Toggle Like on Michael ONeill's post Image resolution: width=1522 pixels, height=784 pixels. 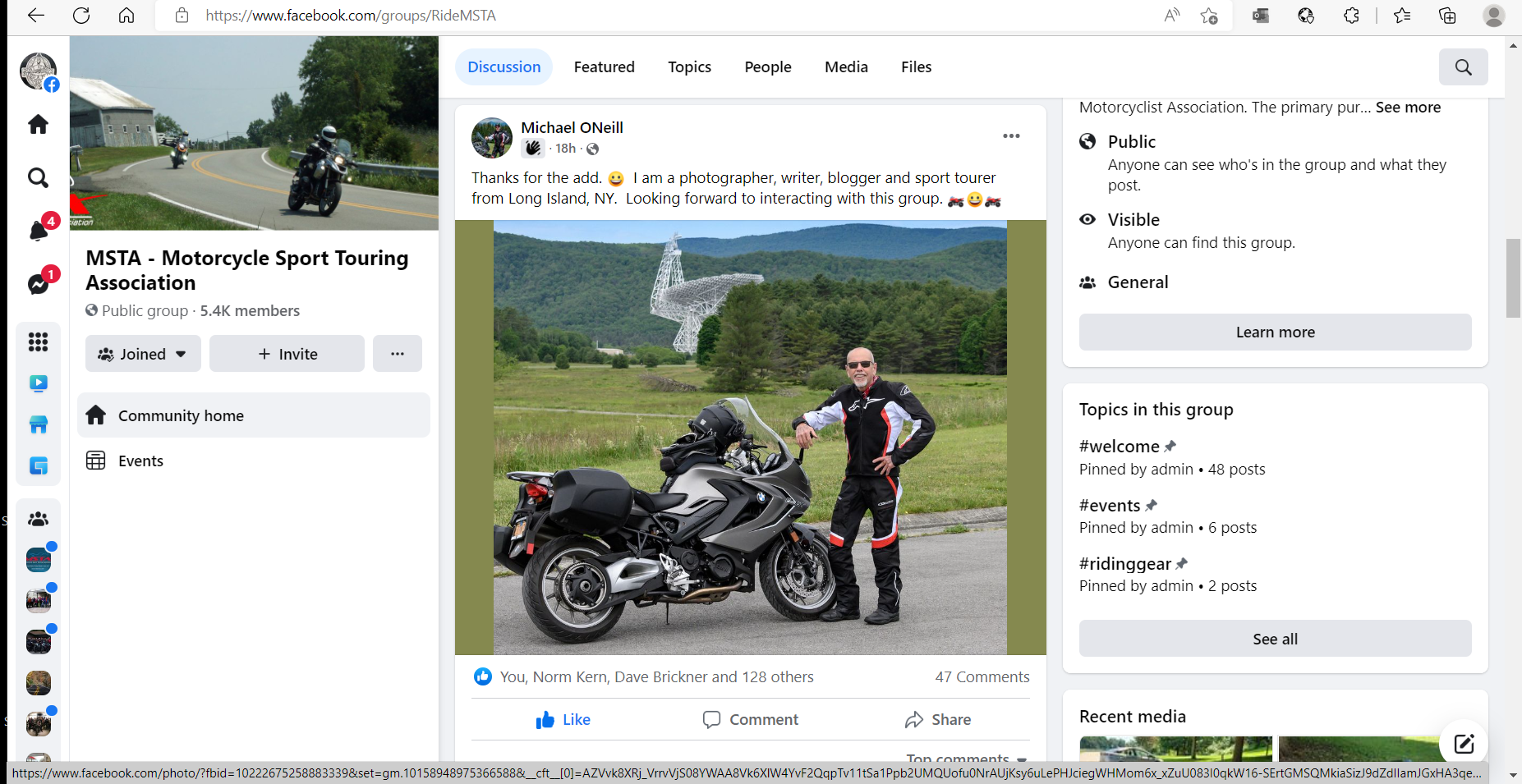click(563, 720)
